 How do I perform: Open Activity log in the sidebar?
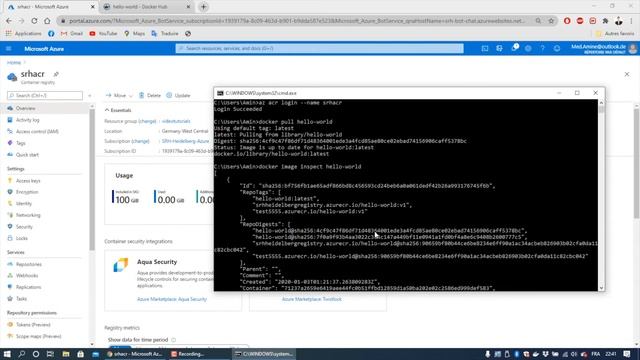point(28,120)
